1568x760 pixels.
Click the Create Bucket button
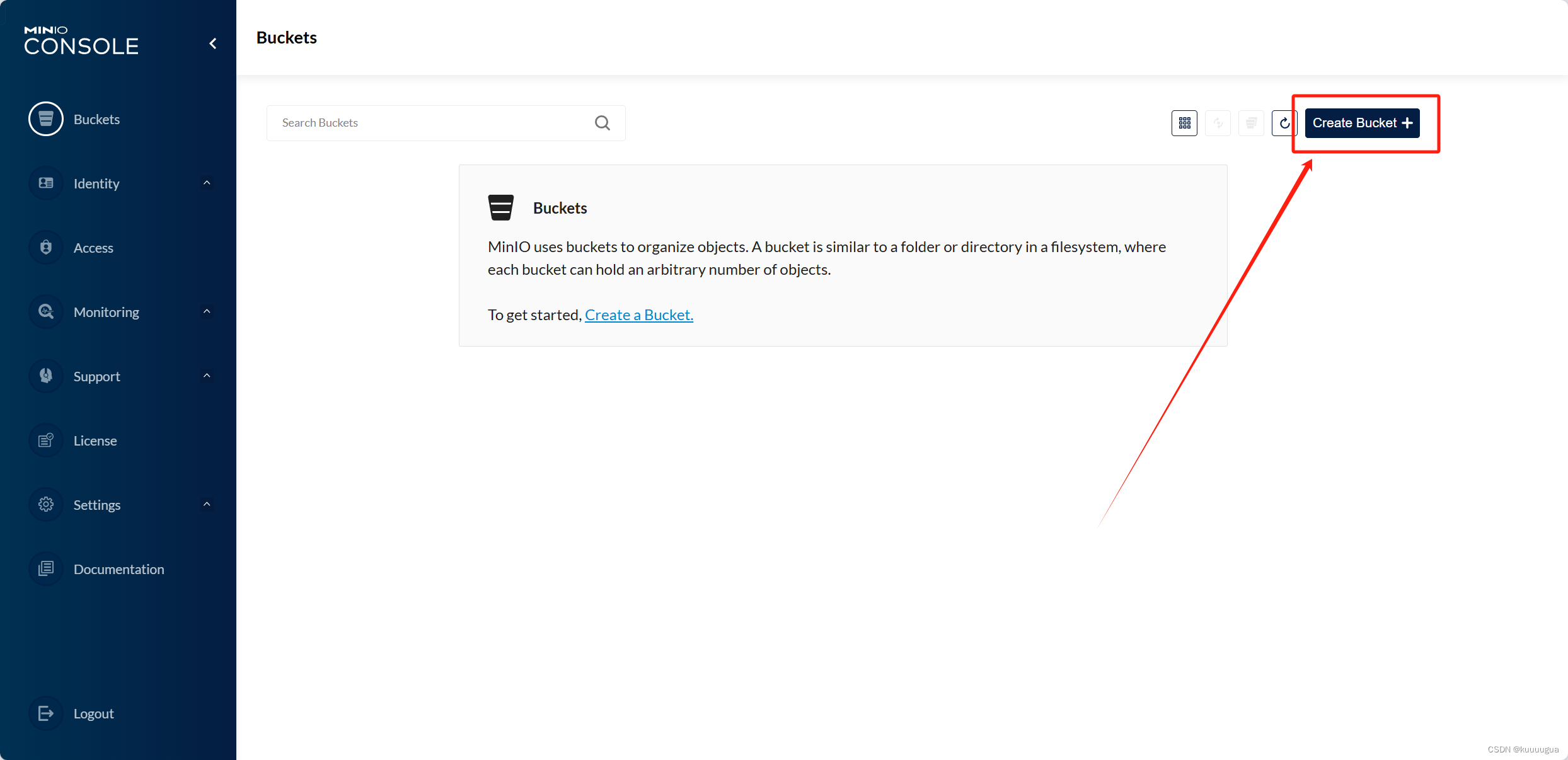click(x=1362, y=123)
